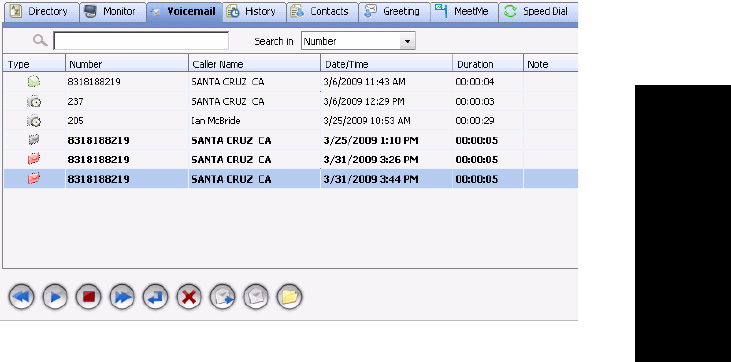Image resolution: width=731 pixels, height=362 pixels.
Task: Click SANTA CRUZ CA in the 12:29 PM row
Action: [x=228, y=101]
